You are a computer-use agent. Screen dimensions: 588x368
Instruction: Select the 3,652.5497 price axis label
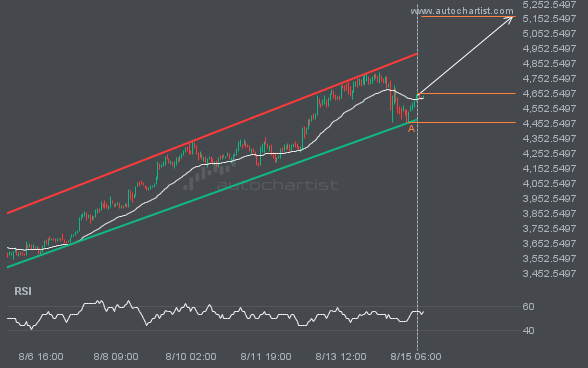click(x=549, y=244)
